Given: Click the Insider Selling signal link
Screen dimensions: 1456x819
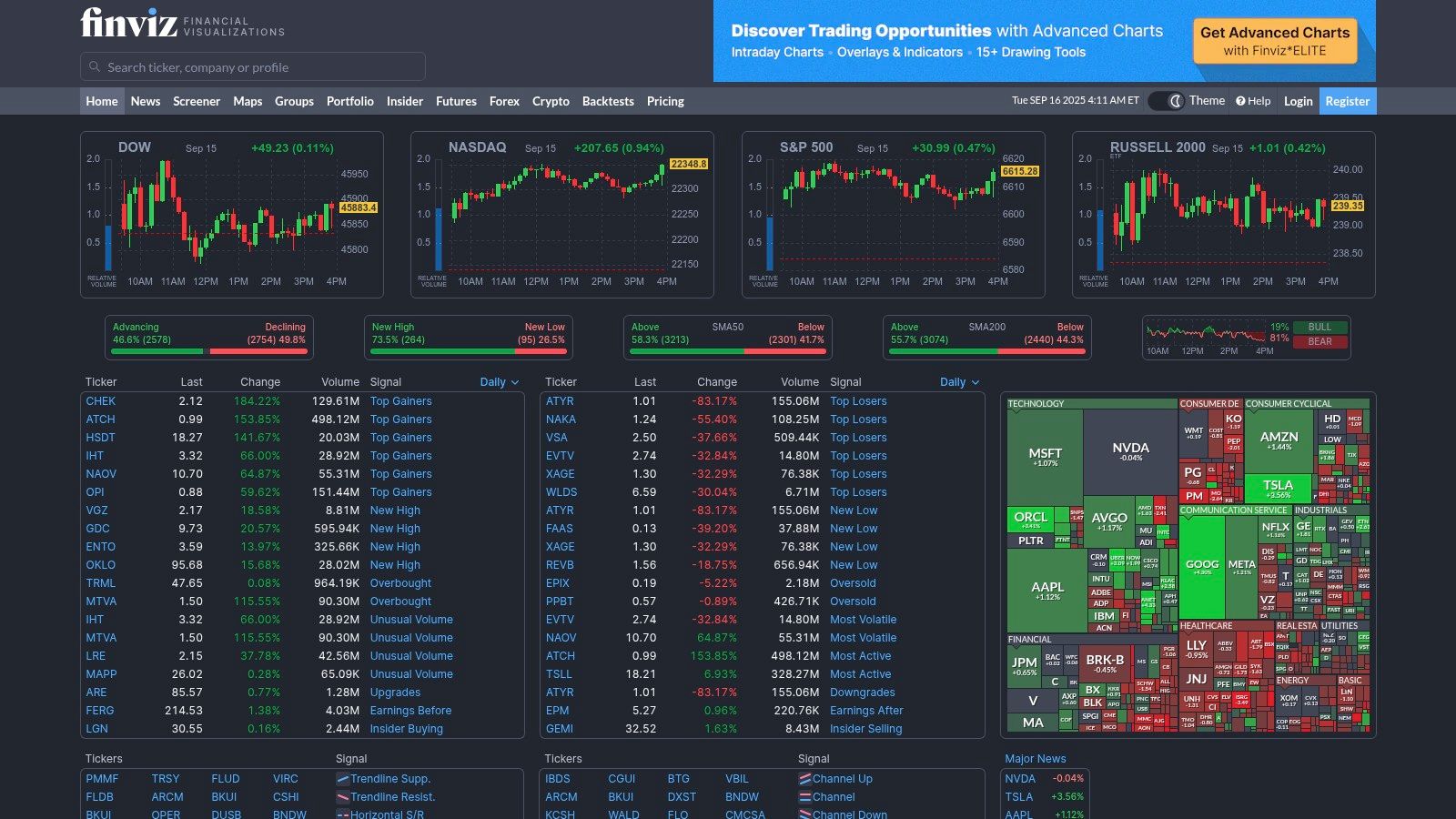Looking at the screenshot, I should tap(866, 729).
